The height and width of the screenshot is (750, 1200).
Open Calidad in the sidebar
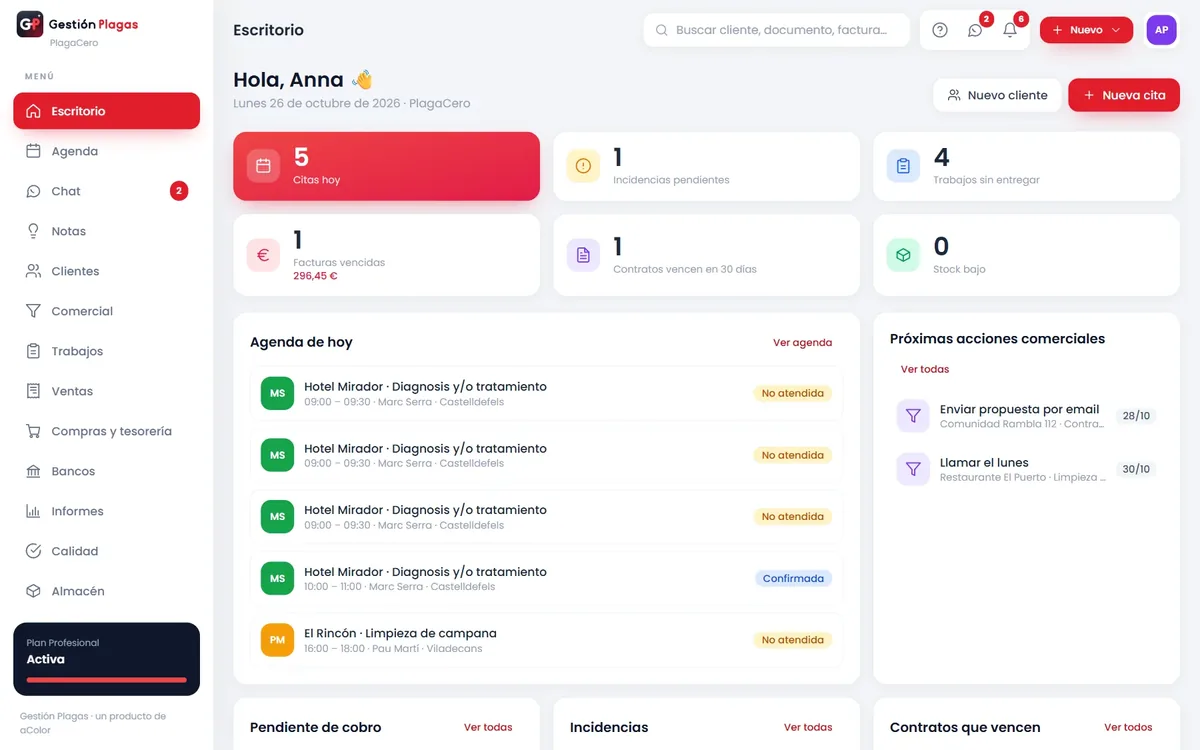pyautogui.click(x=106, y=551)
